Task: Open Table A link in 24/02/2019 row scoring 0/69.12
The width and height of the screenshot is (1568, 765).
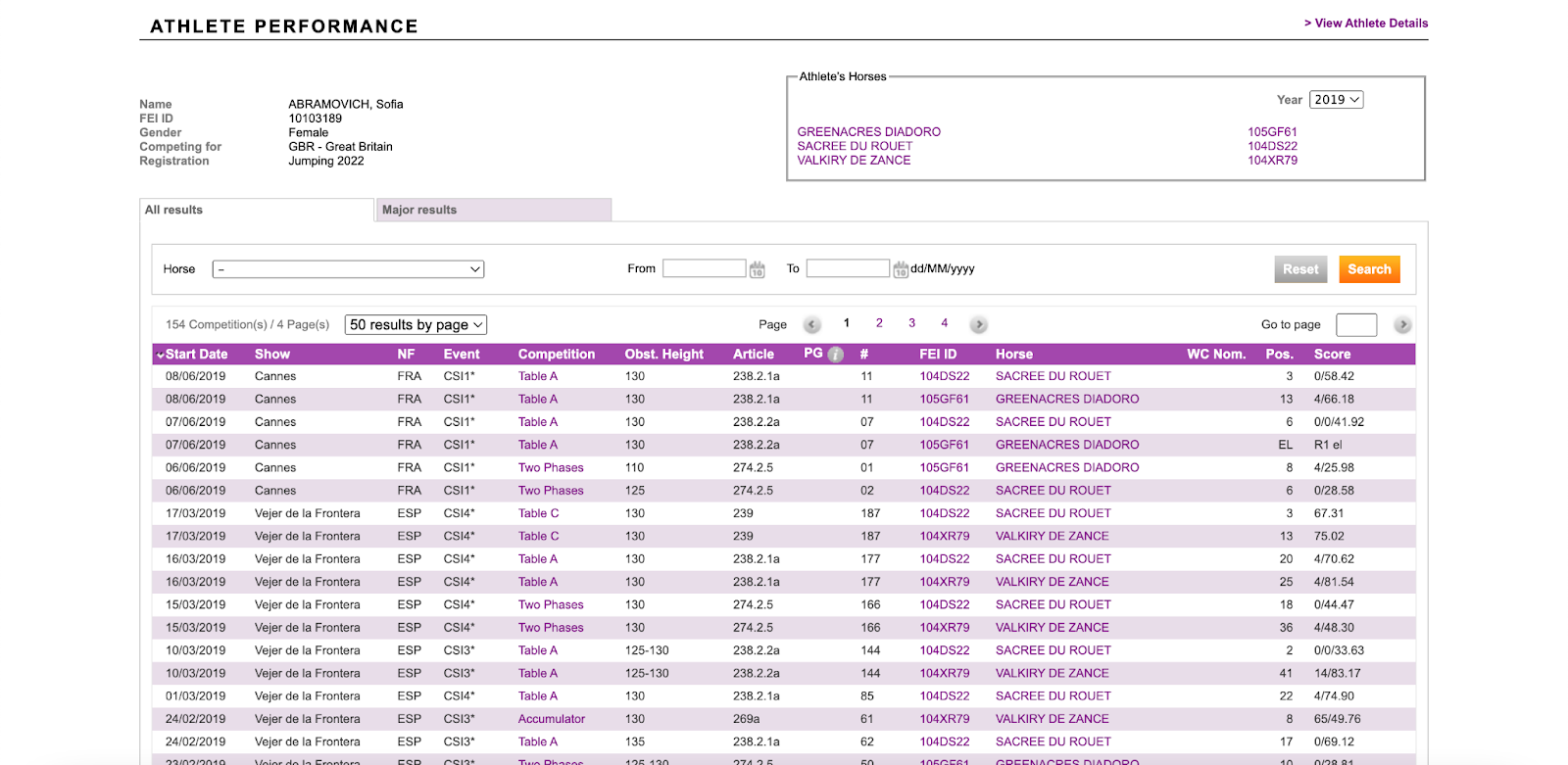Action: pyautogui.click(x=538, y=742)
